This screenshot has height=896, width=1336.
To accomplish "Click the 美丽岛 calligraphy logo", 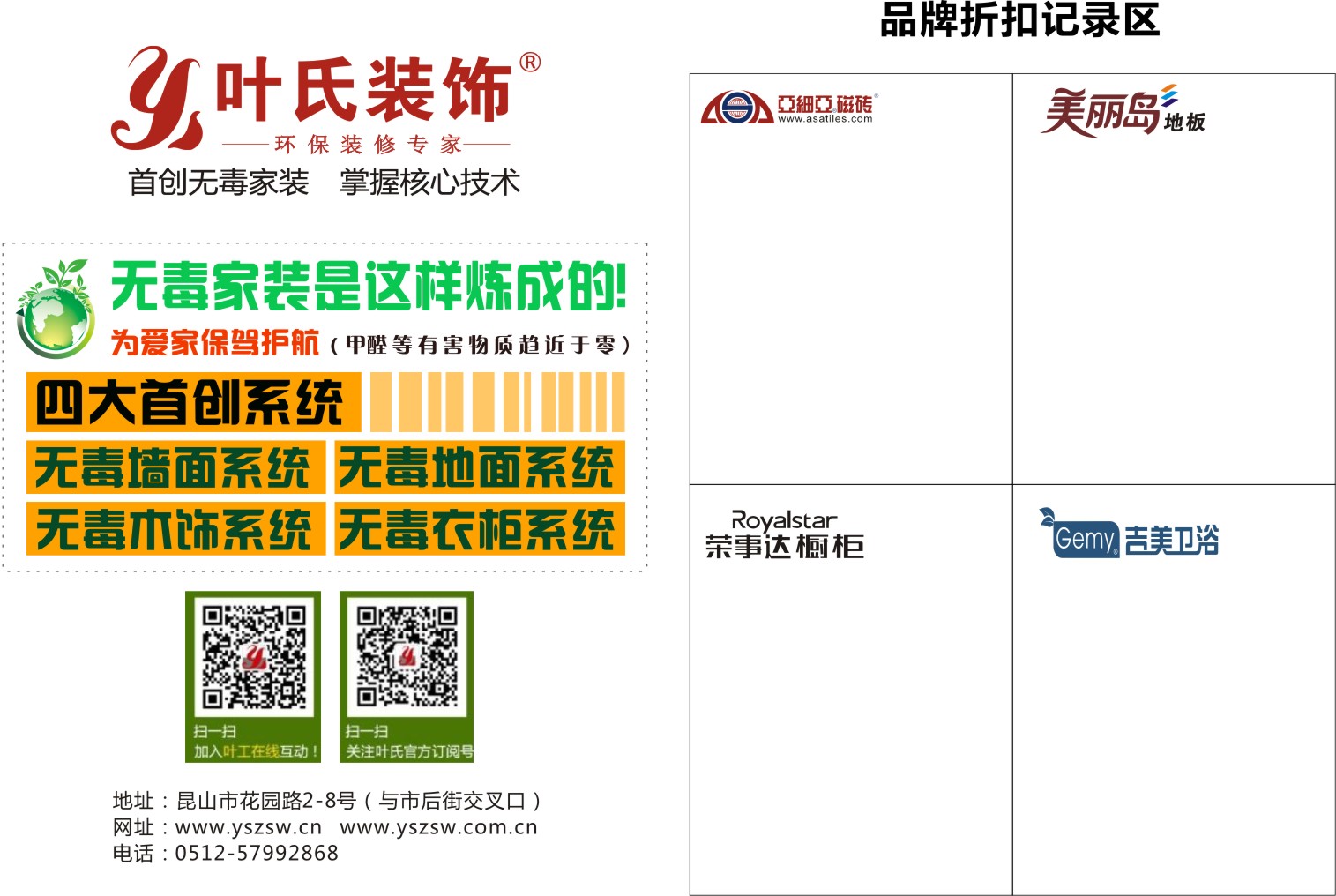I will [1101, 112].
